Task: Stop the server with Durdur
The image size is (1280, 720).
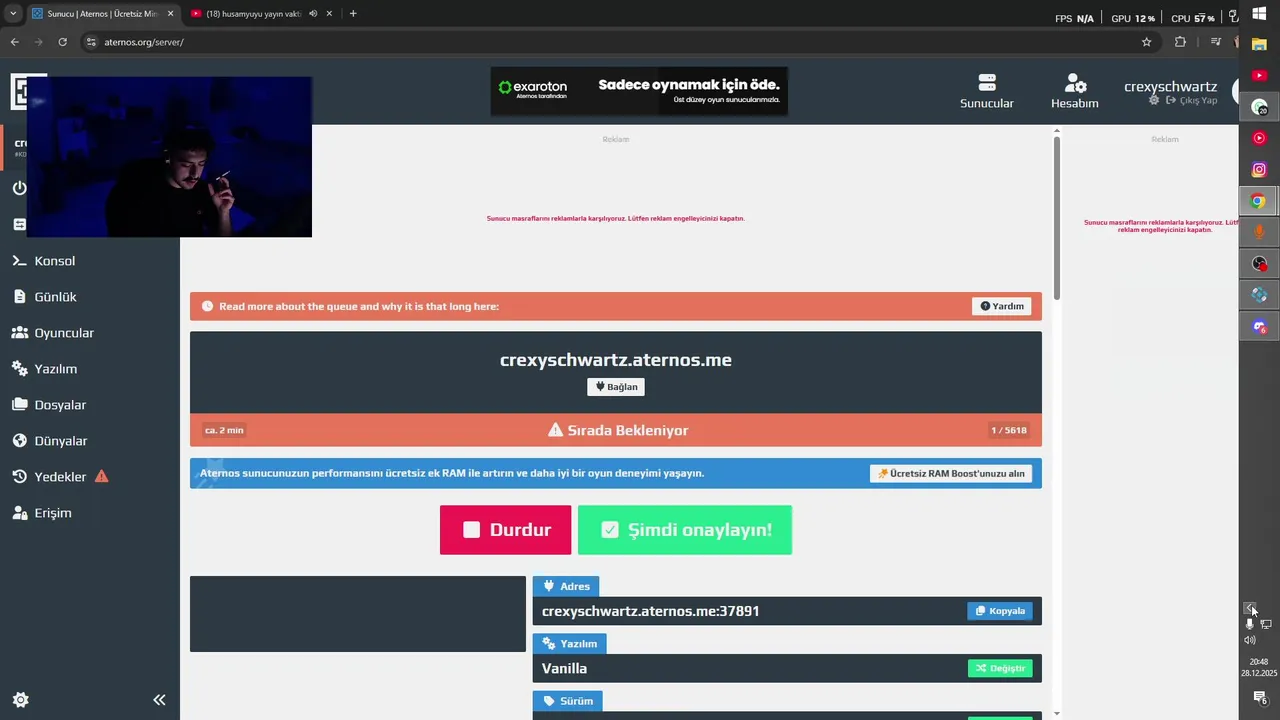Action: click(x=505, y=530)
